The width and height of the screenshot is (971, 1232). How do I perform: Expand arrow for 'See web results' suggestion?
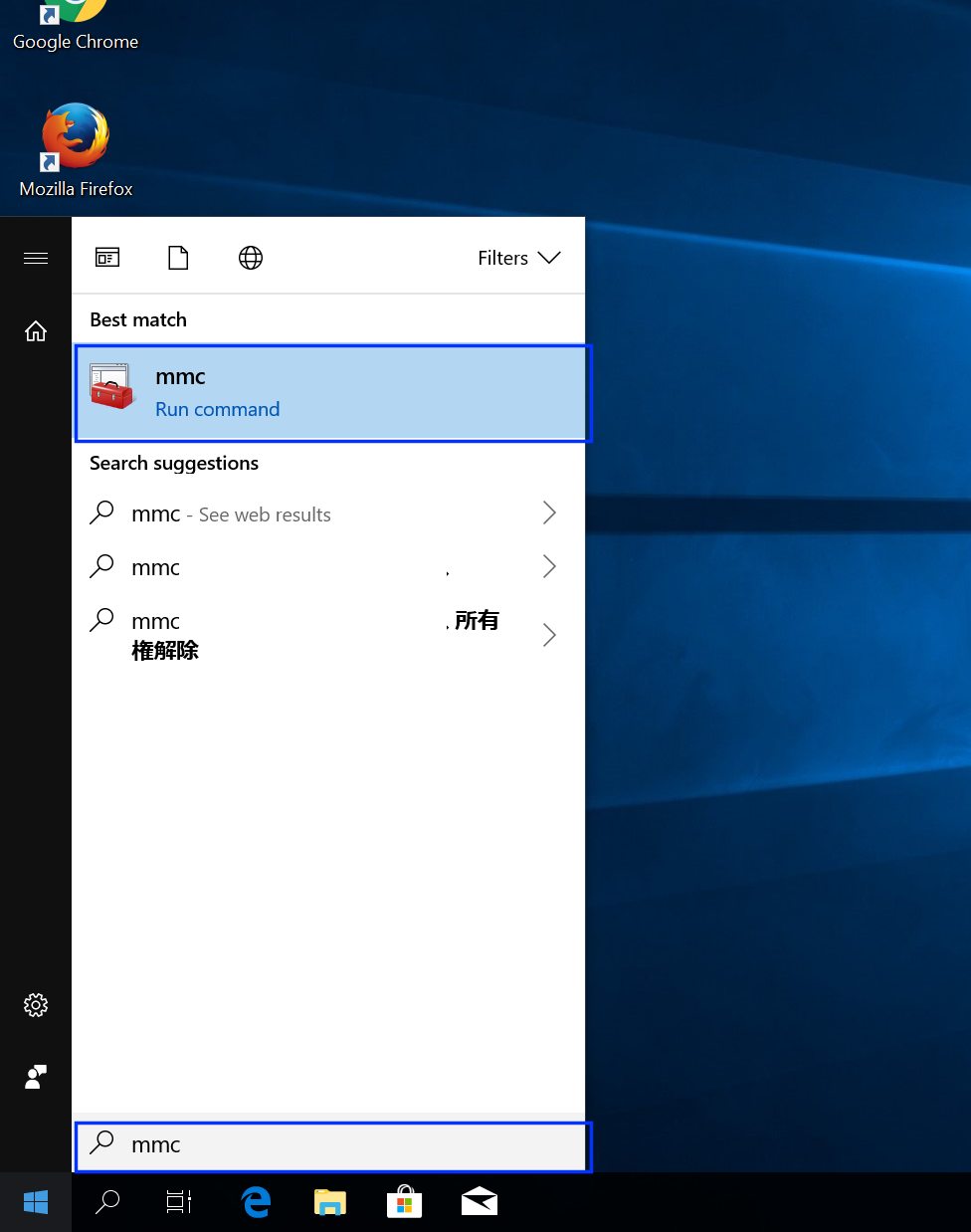(549, 513)
